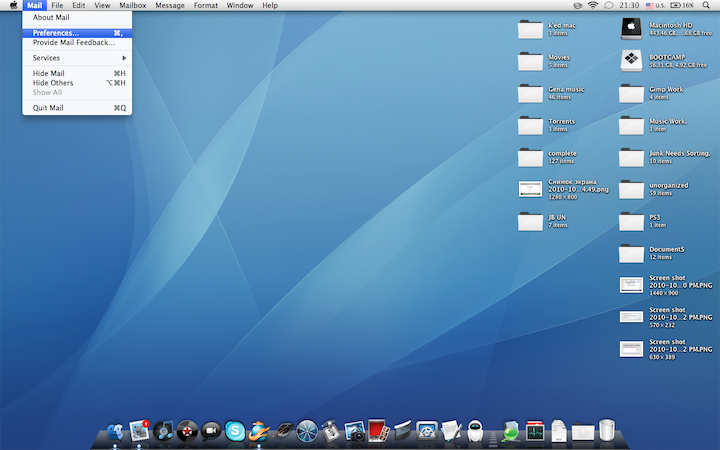720x450 pixels.
Task: Open the Edit menu
Action: click(79, 6)
